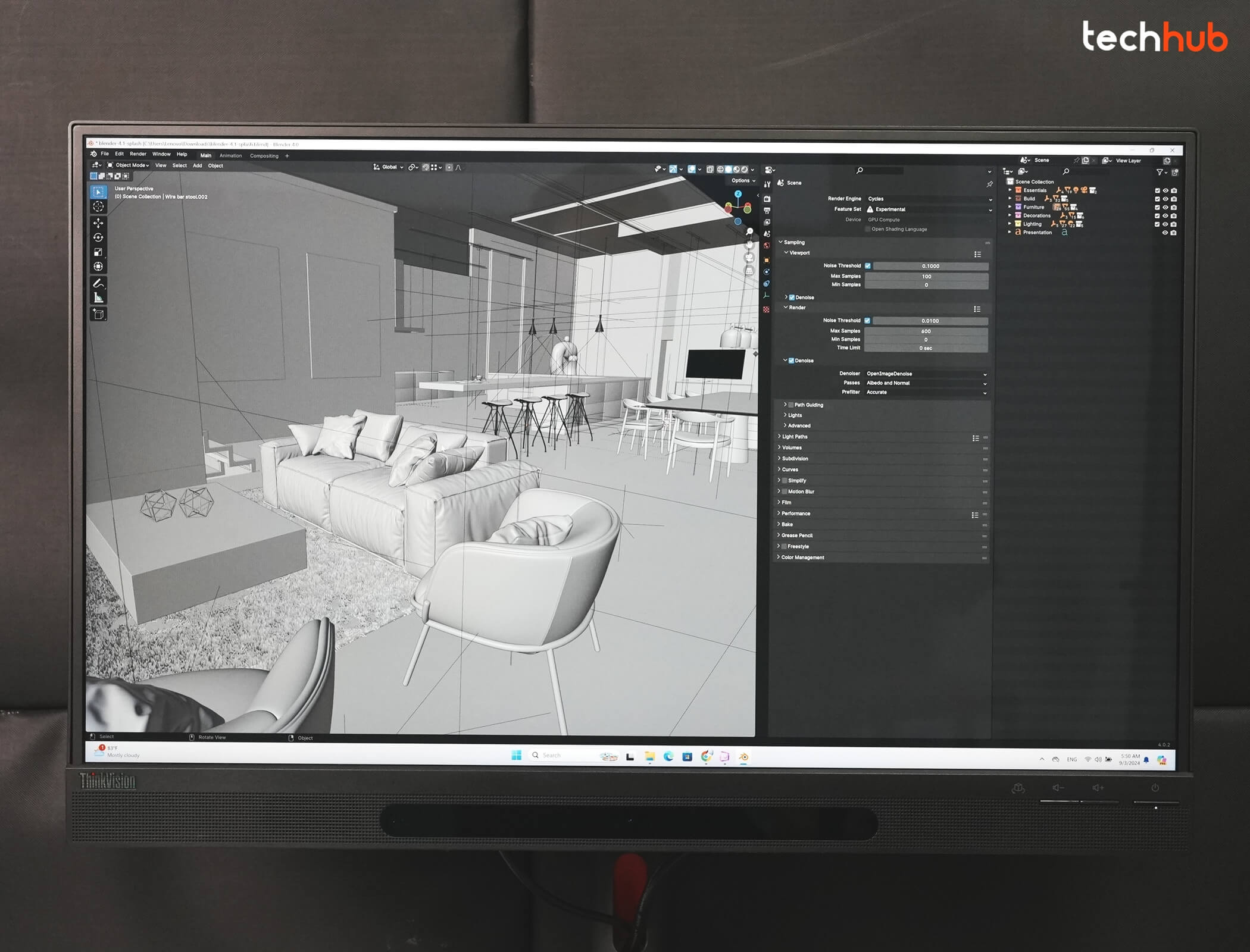Screen dimensions: 1250x952
Task: Select the Select Box tool
Action: pos(98,192)
